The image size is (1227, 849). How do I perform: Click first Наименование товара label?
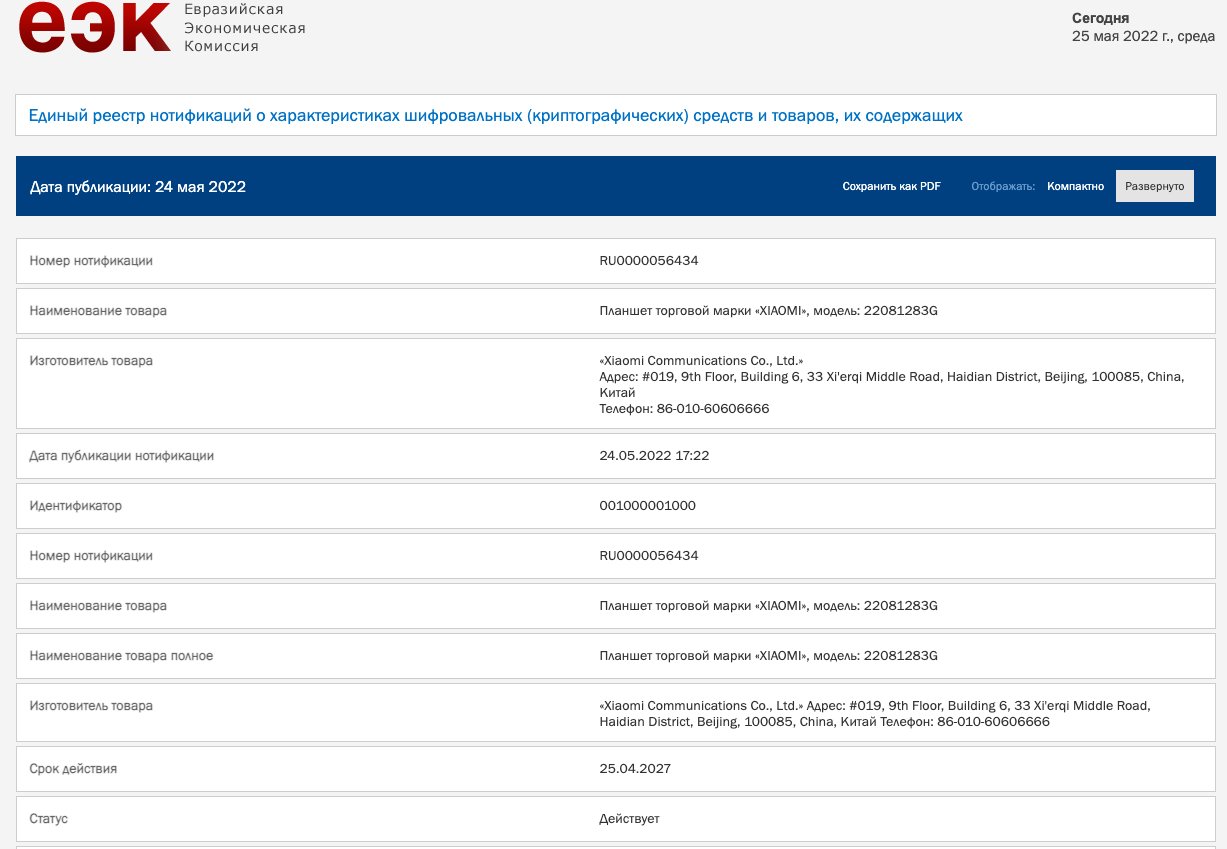[x=98, y=311]
